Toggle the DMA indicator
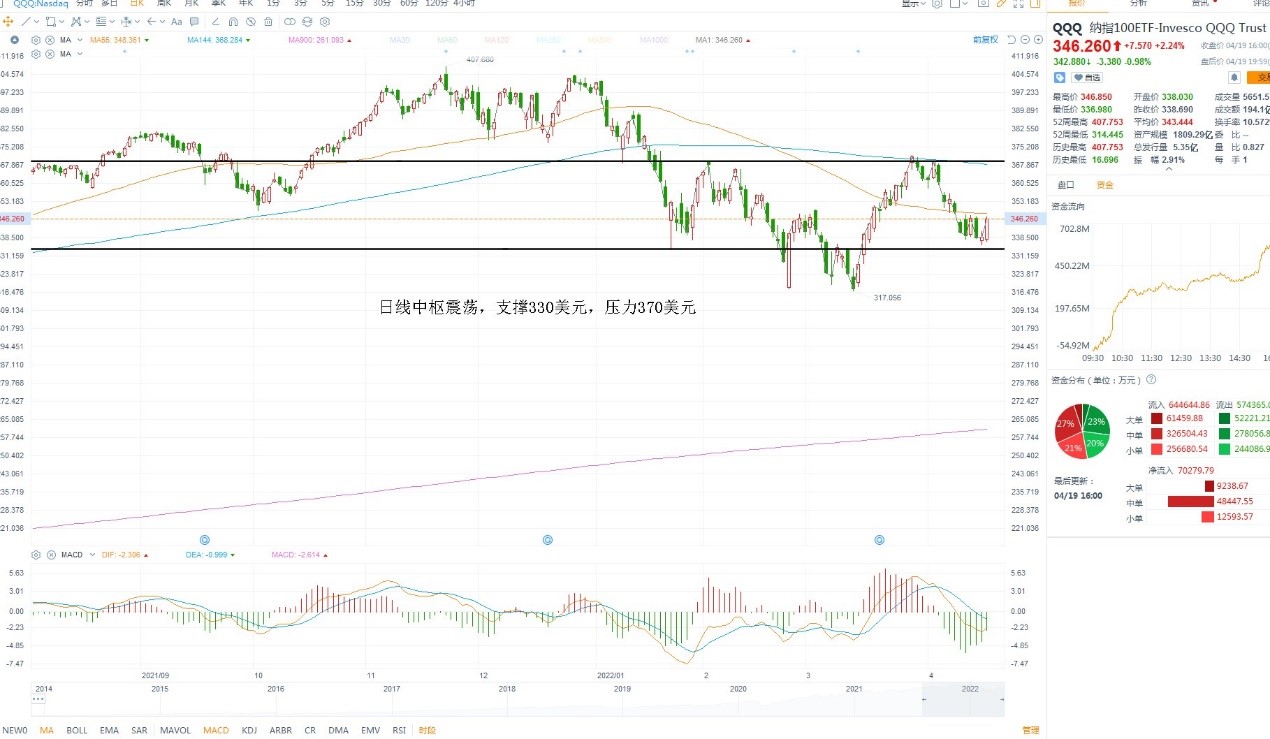Viewport: 1270px width, 739px height. click(x=339, y=730)
